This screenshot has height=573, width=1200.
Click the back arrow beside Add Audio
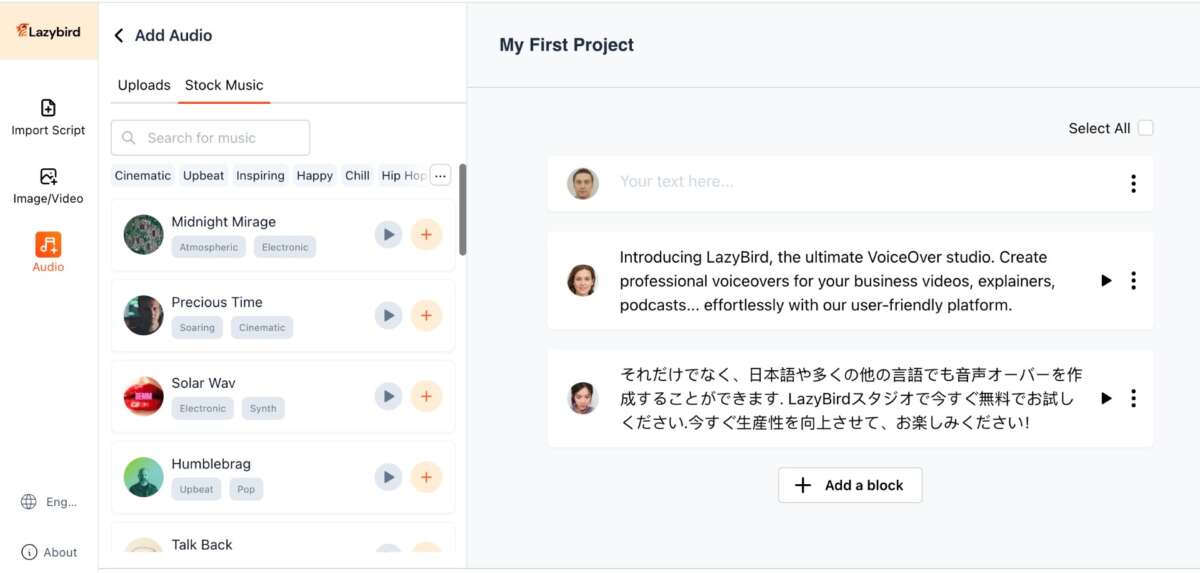[119, 36]
